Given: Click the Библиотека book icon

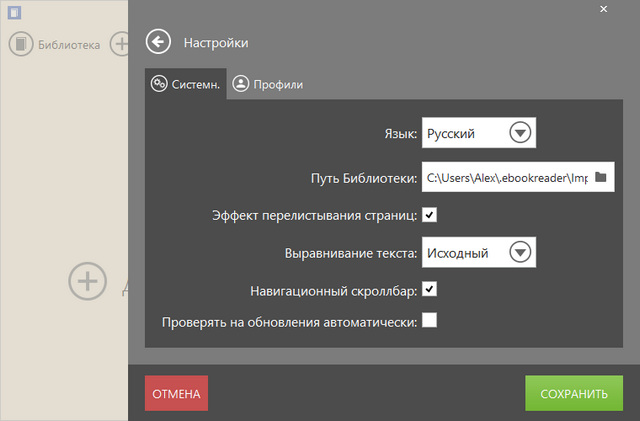Looking at the screenshot, I should (x=21, y=44).
